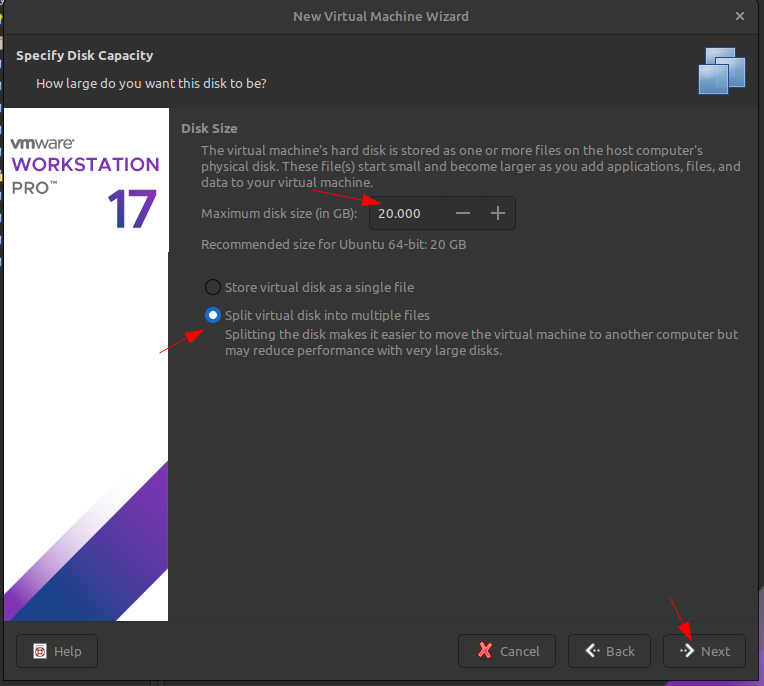Click the right arrow icon on Next
Viewport: 764px width, 686px height.
tap(687, 651)
